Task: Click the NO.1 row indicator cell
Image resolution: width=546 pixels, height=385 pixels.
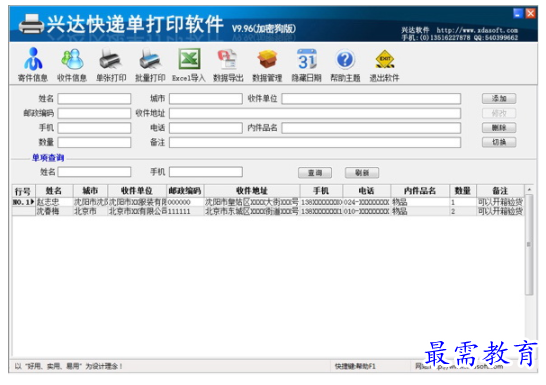Action: coord(24,202)
